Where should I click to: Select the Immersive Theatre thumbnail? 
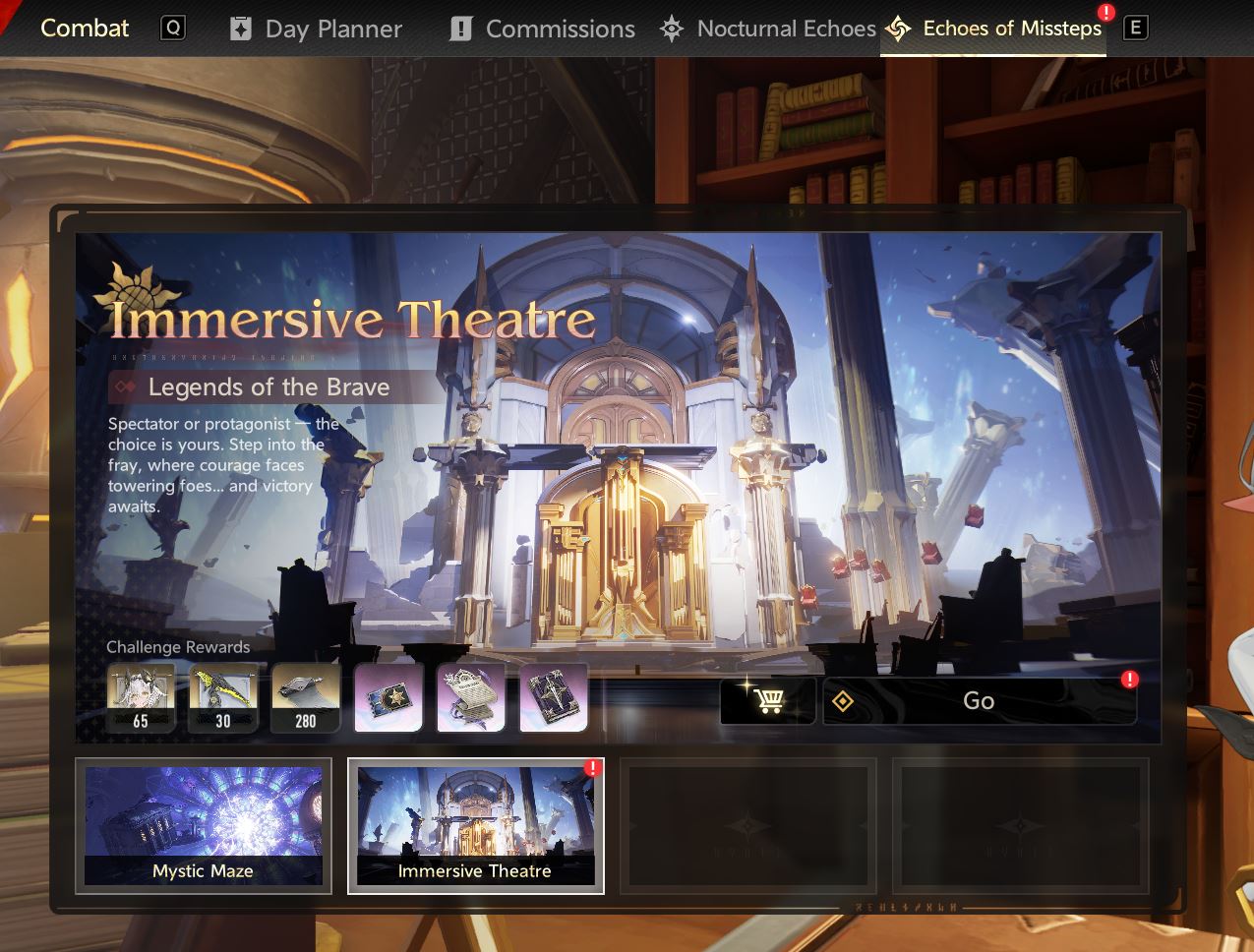(476, 826)
